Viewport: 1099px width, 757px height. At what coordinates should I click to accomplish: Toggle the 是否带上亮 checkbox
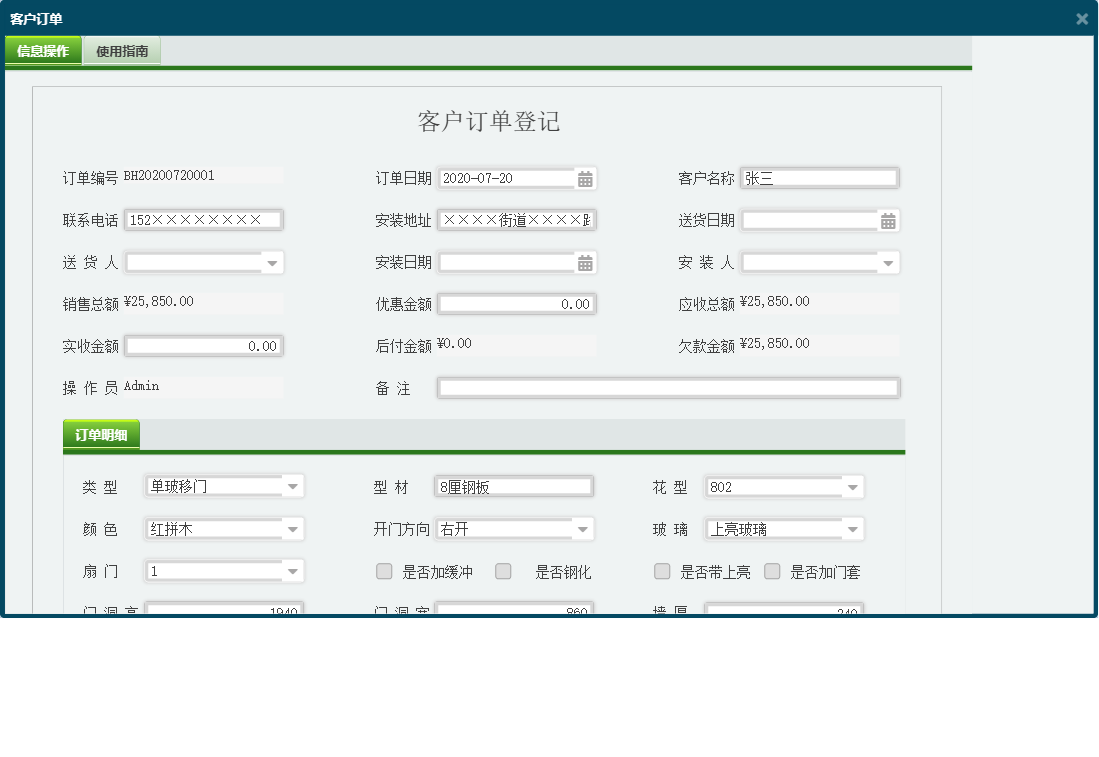[662, 571]
